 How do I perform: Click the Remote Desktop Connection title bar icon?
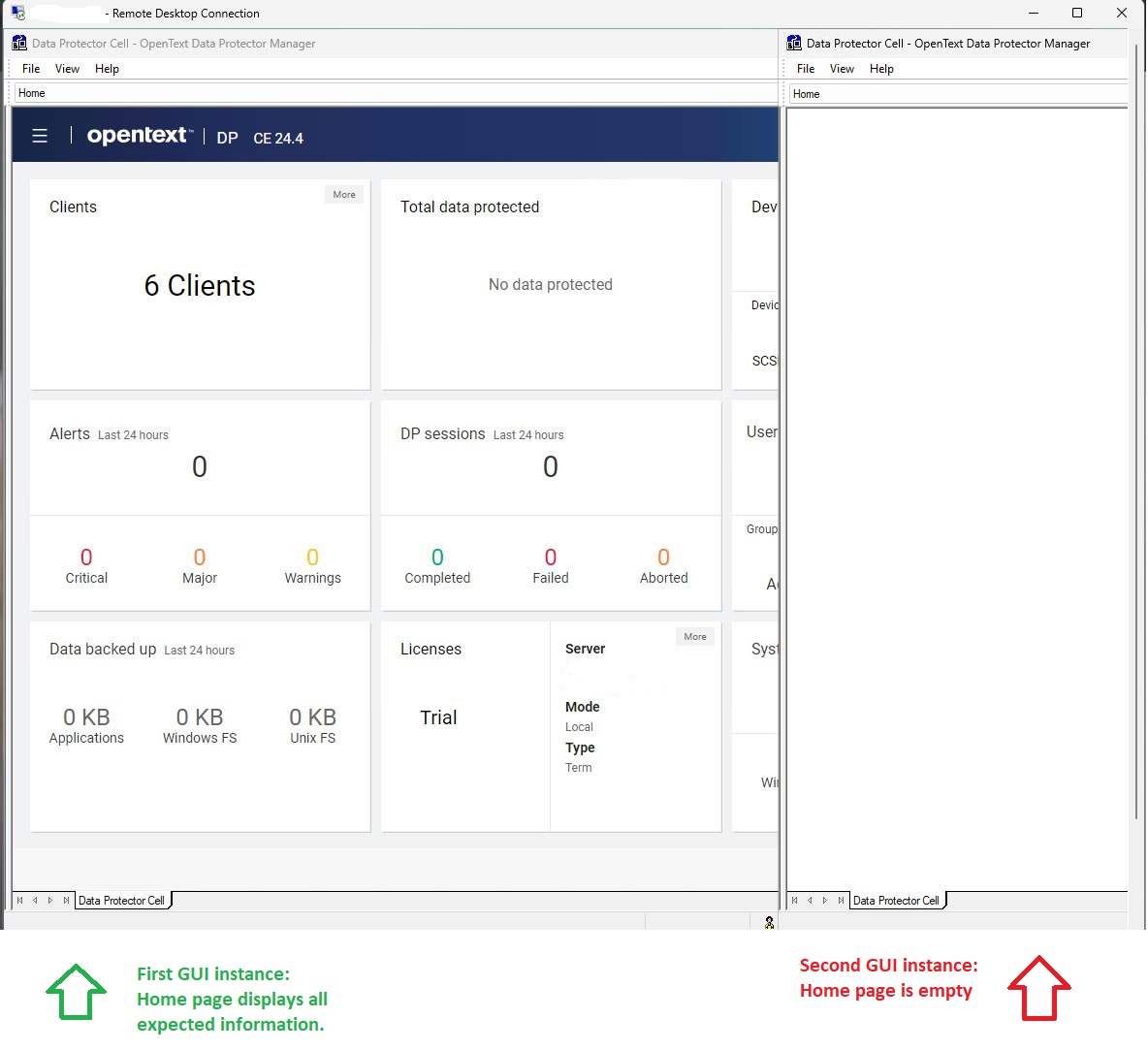click(x=18, y=13)
